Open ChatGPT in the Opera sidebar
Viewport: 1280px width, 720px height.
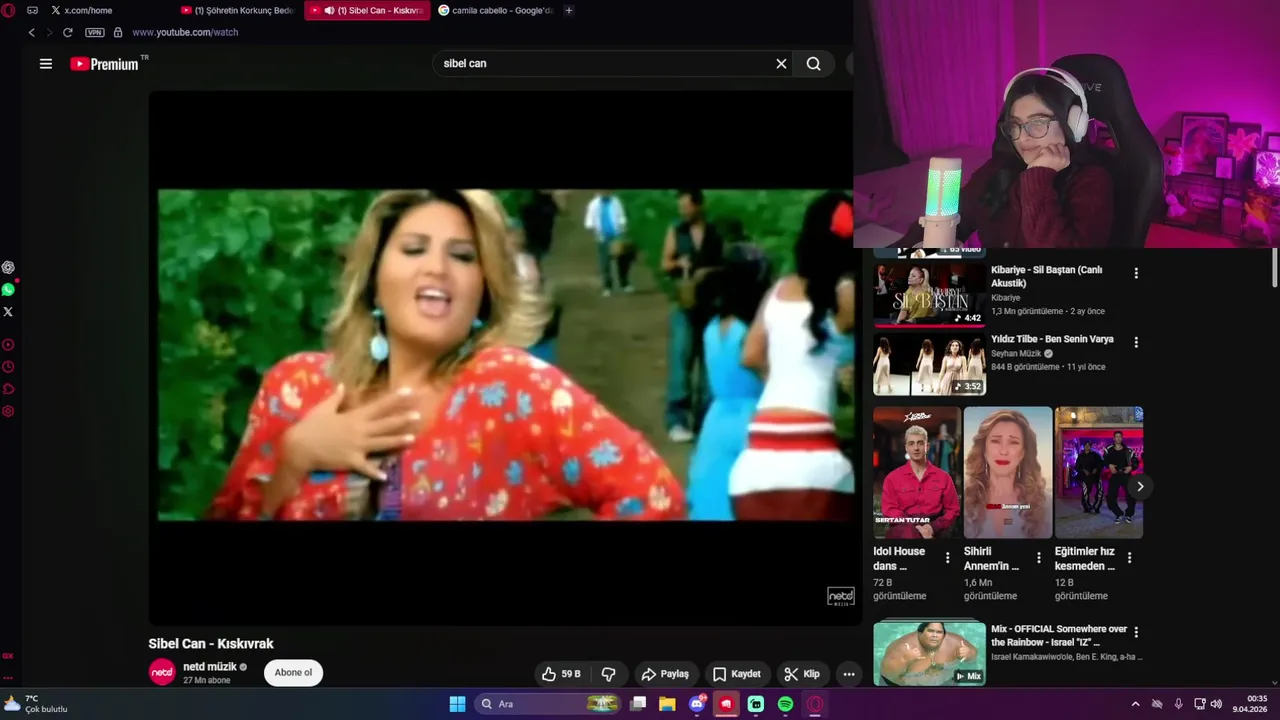coord(8,267)
